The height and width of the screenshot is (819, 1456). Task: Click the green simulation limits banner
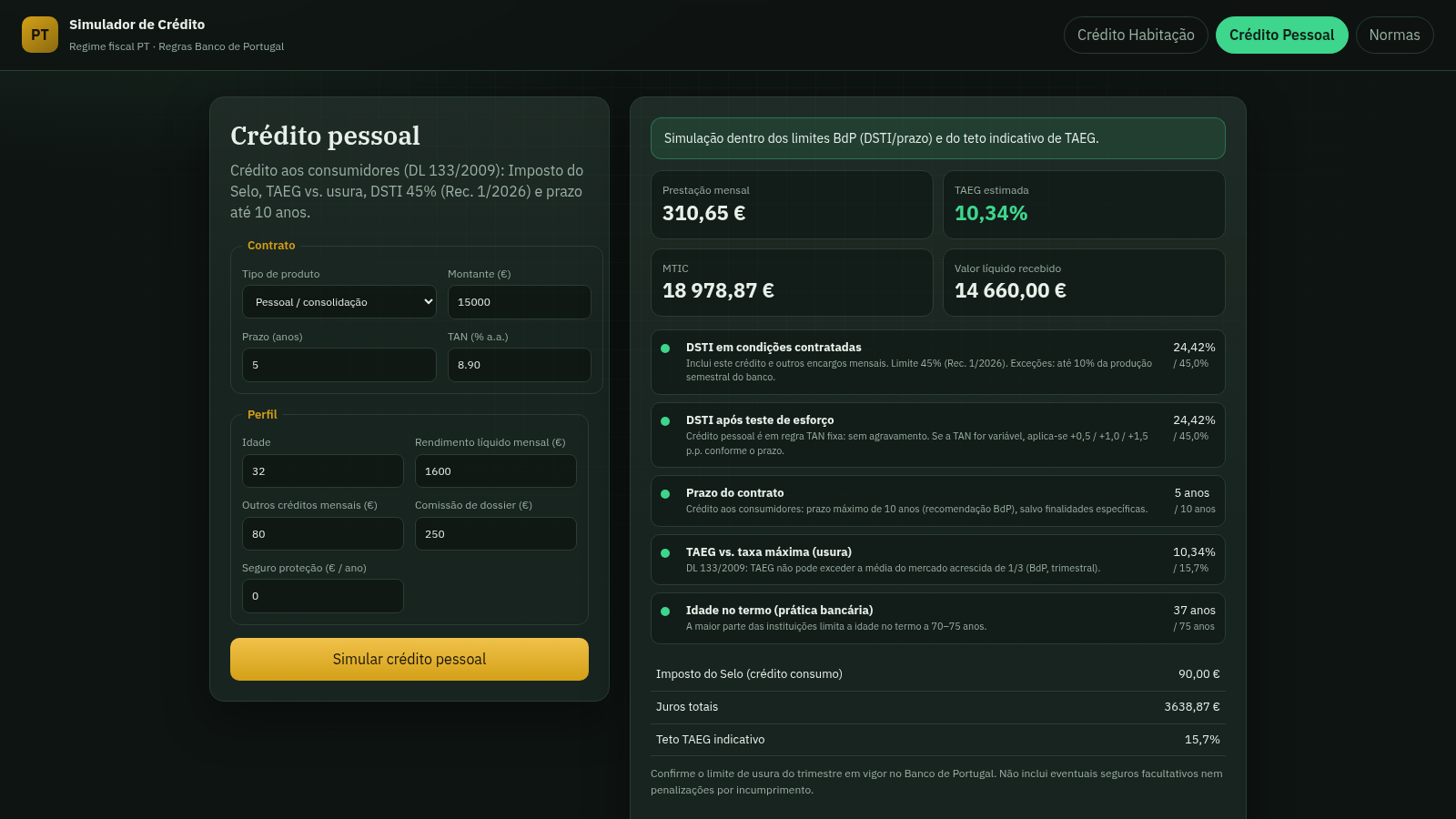938,138
